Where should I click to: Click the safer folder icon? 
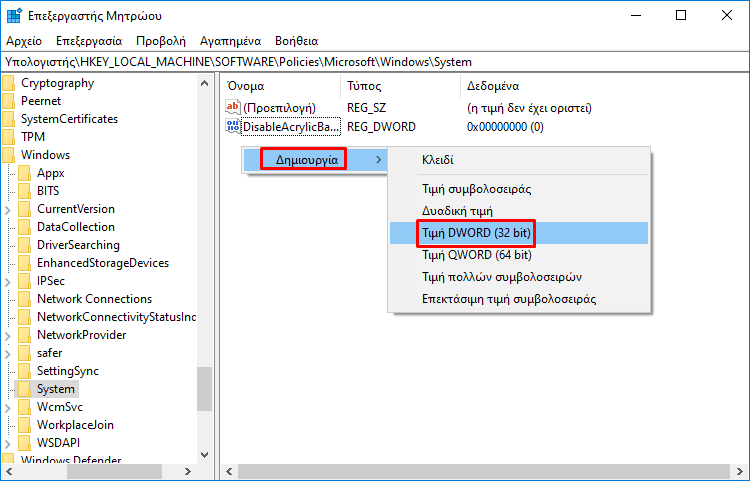point(24,353)
